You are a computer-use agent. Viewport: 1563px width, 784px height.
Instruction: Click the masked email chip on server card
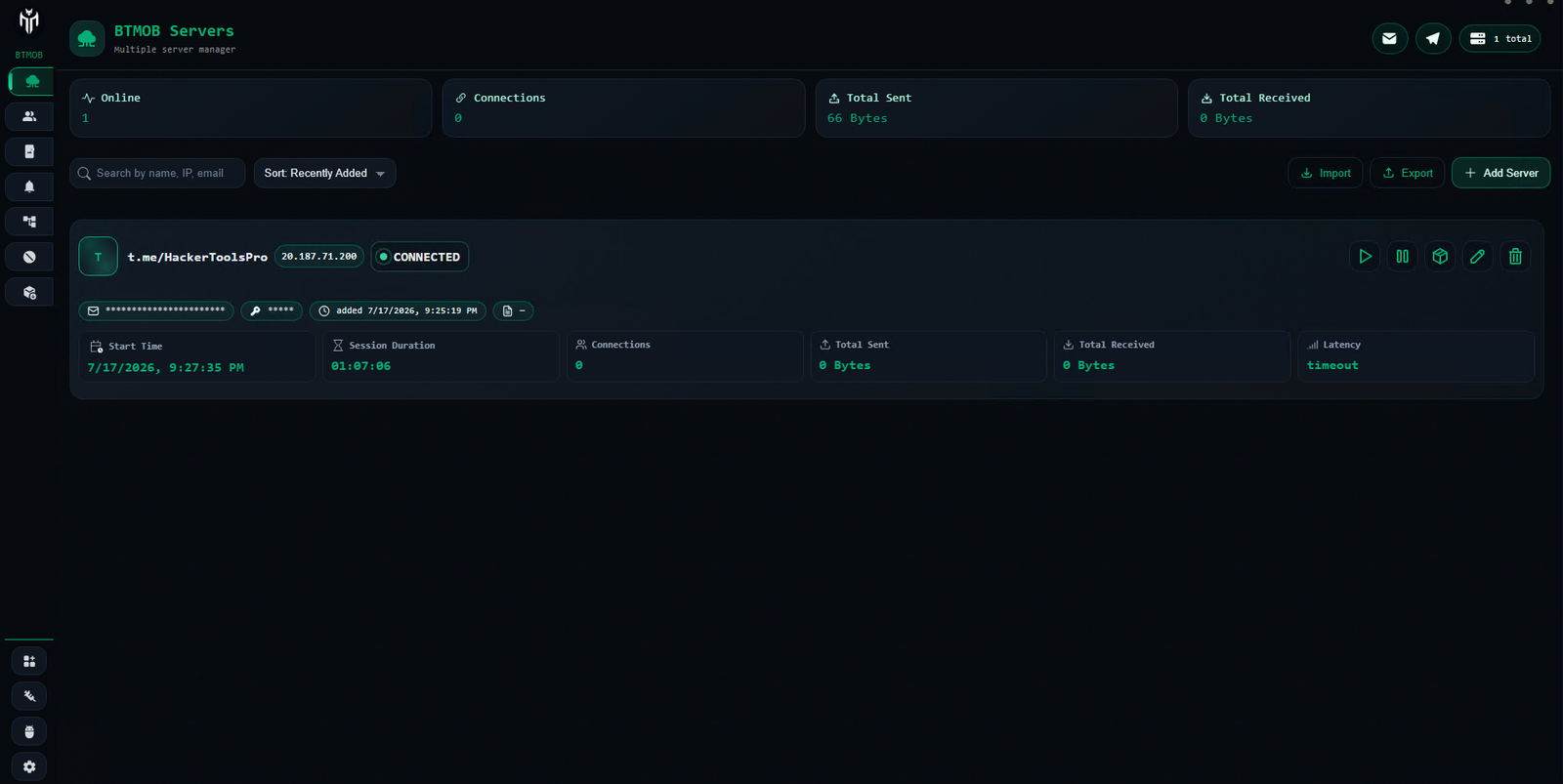point(156,310)
